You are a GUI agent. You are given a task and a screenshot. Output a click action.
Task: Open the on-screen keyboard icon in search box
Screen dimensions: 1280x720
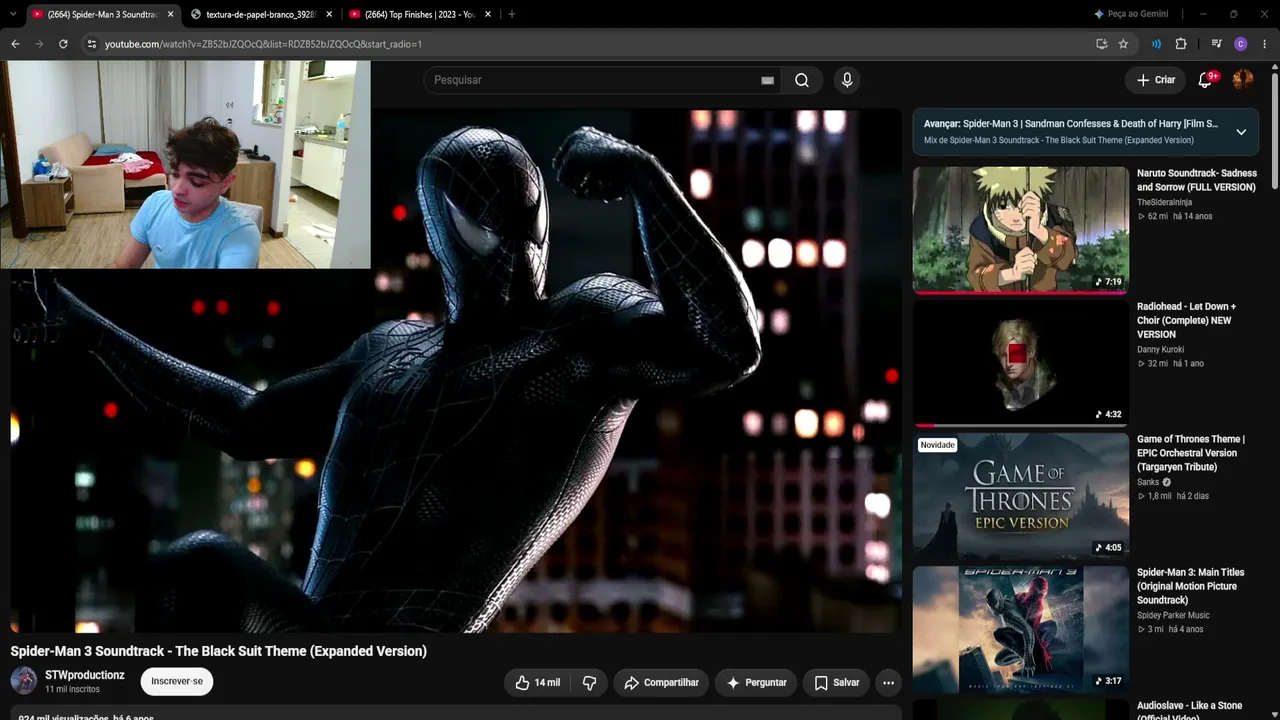coord(767,80)
